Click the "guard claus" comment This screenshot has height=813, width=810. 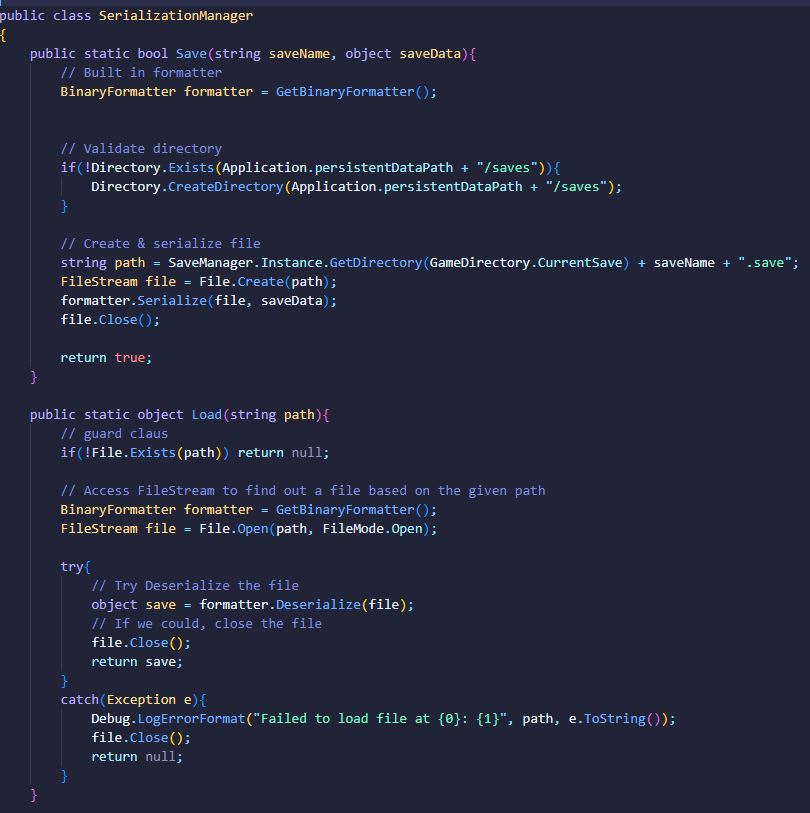pyautogui.click(x=114, y=433)
